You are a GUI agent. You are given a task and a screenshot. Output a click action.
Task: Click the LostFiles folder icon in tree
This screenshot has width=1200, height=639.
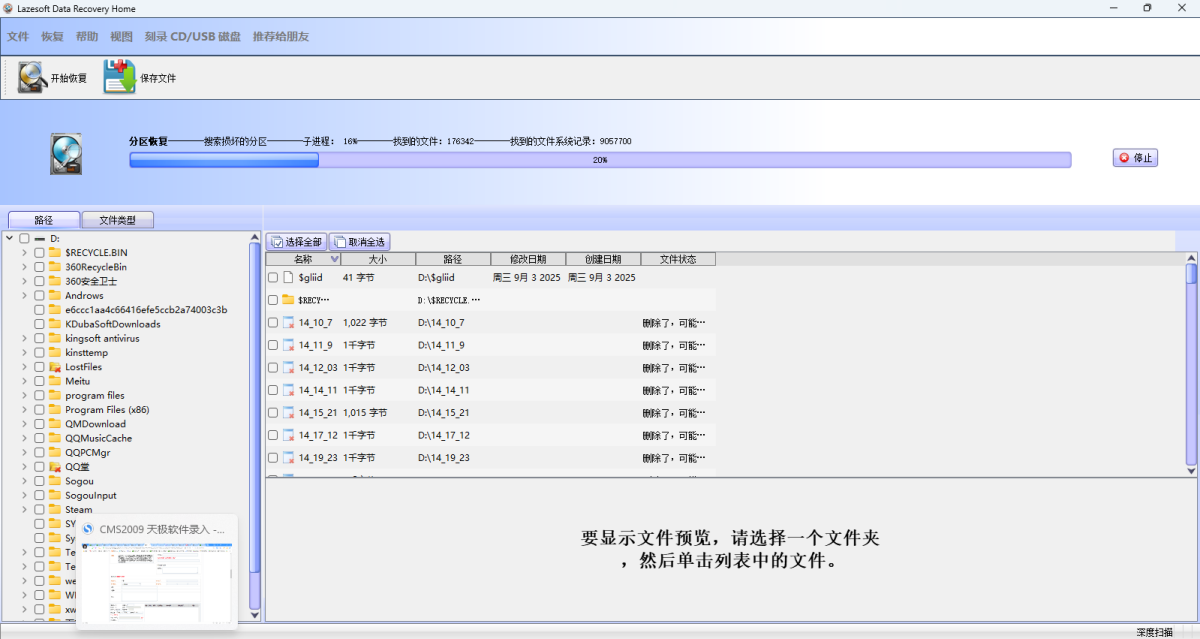point(55,367)
